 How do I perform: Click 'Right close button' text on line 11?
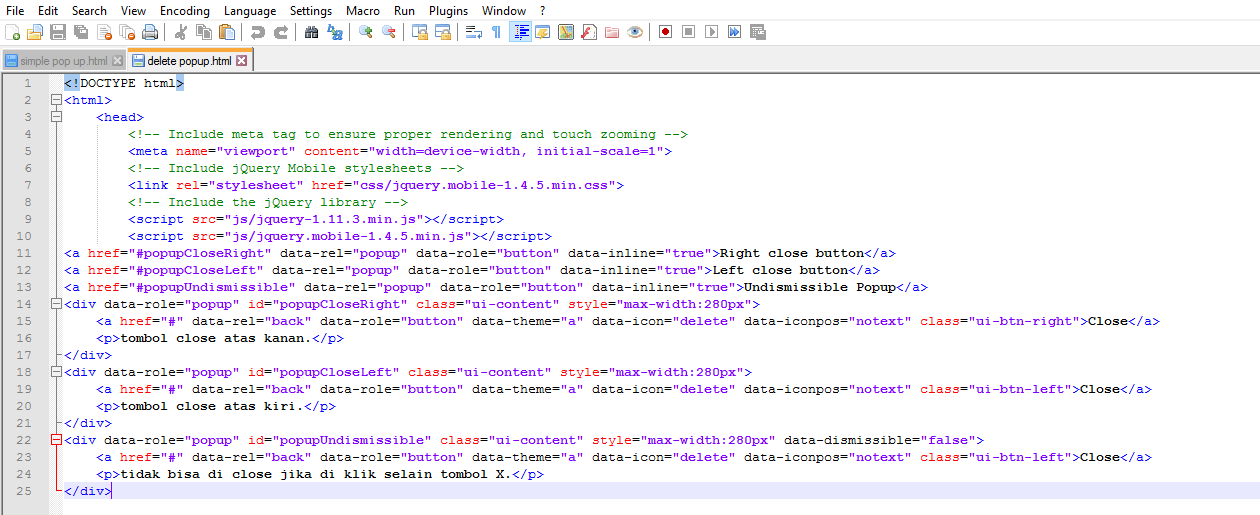click(792, 253)
